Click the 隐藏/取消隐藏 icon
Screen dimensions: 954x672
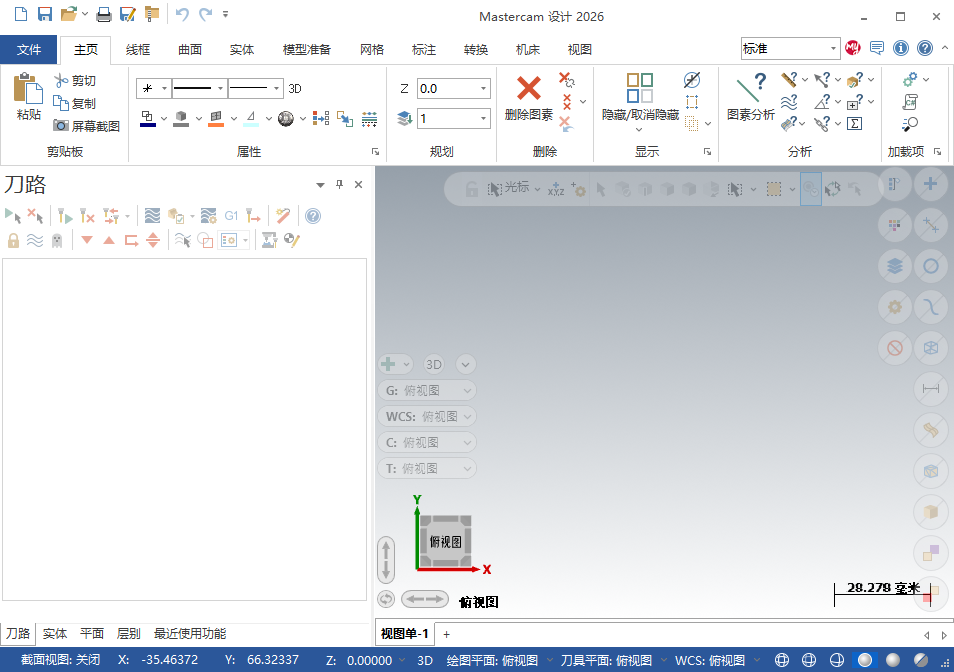pos(639,88)
